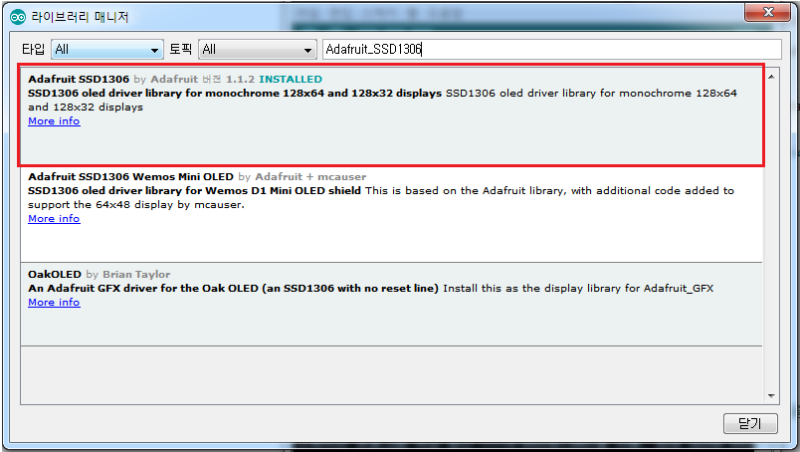Close the Library Manager window with X
Viewport: 800px width, 452px height.
[768, 12]
